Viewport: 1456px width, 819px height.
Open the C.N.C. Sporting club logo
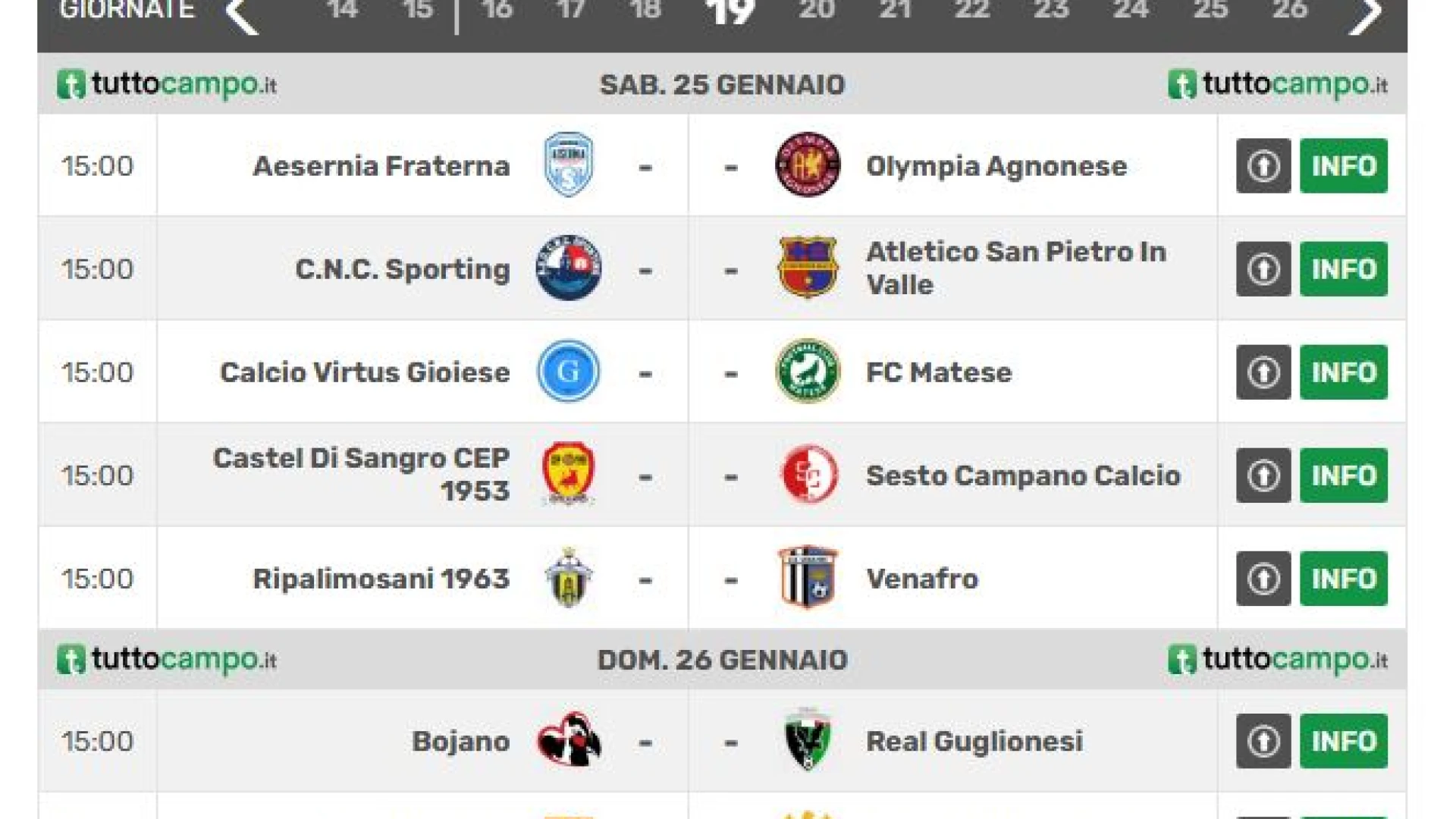coord(568,268)
